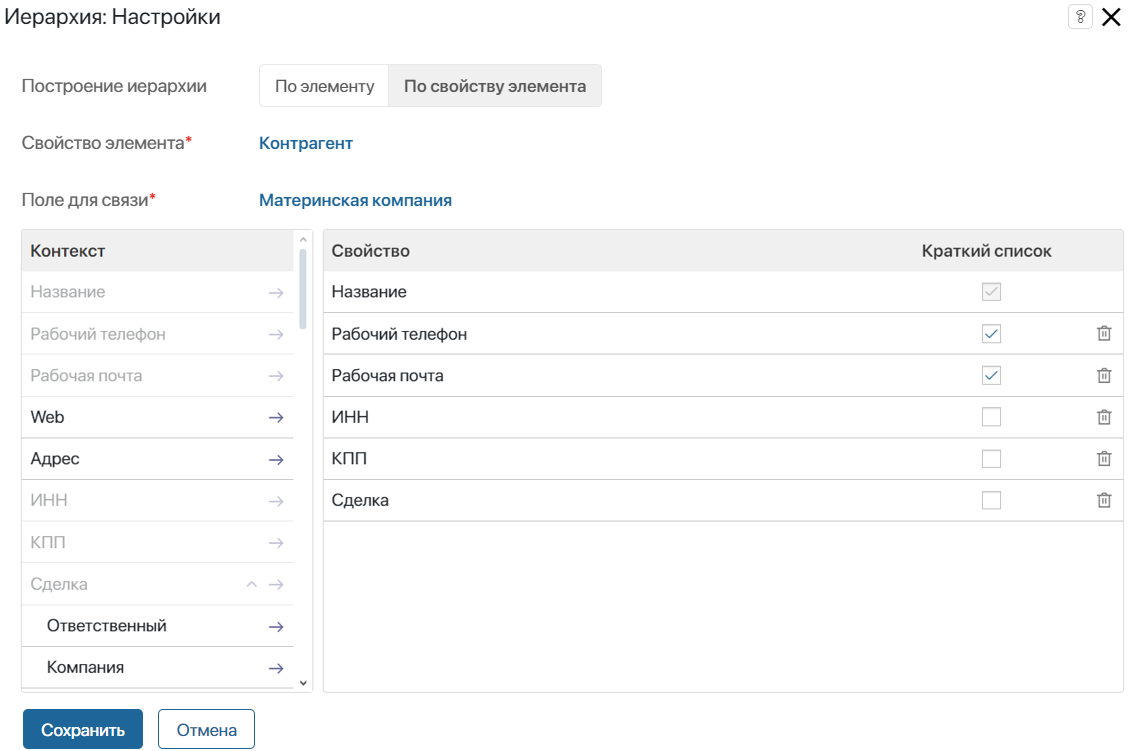Click the arrow beside Название in the context list
This screenshot has width=1134, height=751.
276,292
